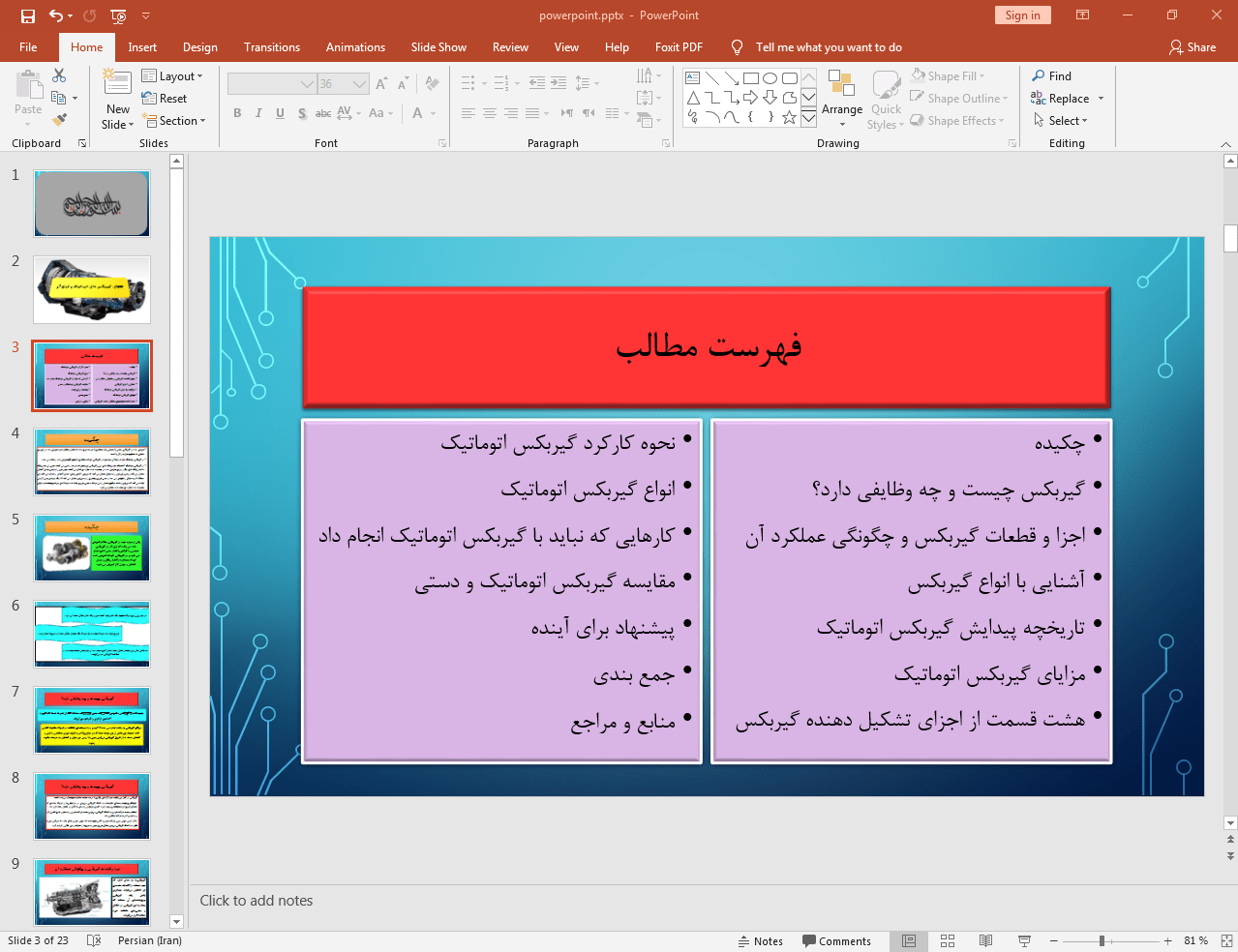Screen dimensions: 1238x952
Task: Toggle the Comments pane
Action: click(x=836, y=940)
